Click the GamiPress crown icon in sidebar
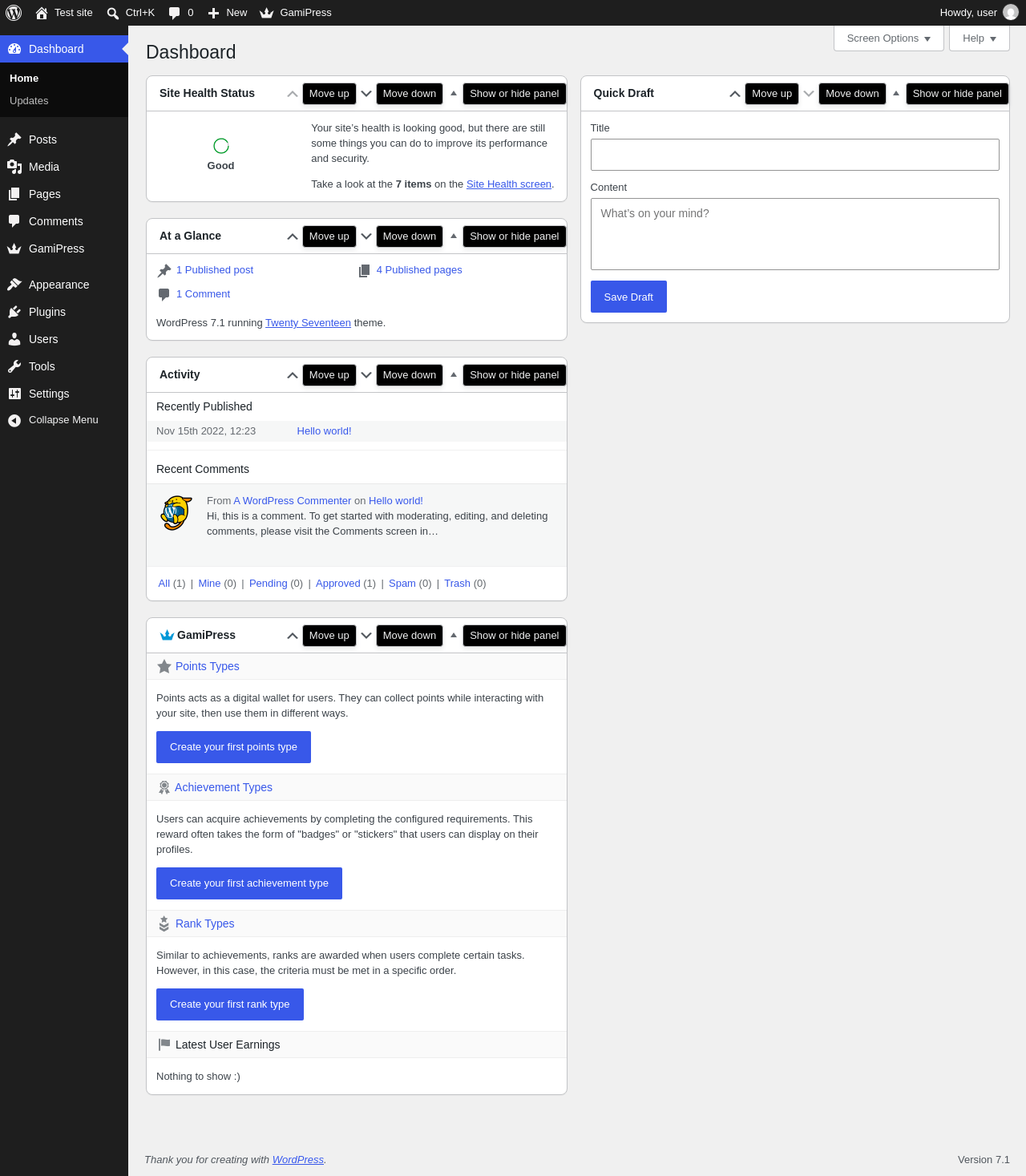The image size is (1026, 1176). click(14, 249)
